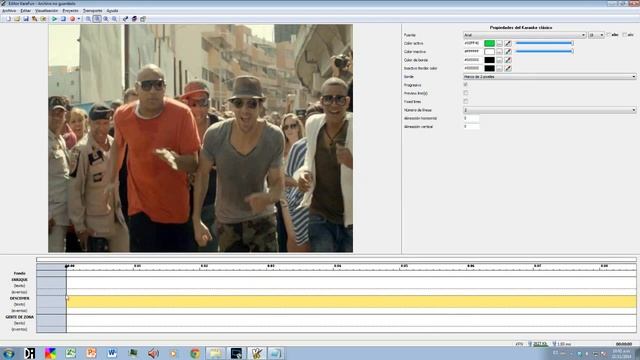Toggle the first font style checkbox next to size

point(609,35)
